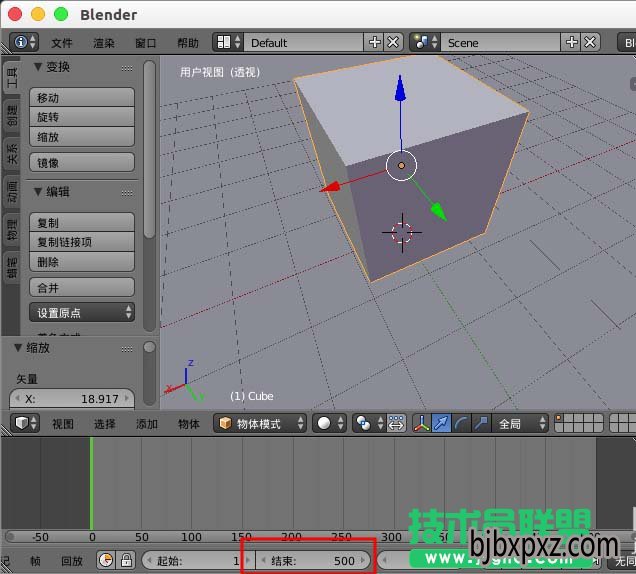Collapse the 编辑 panel
This screenshot has height=574, width=636.
tap(38, 191)
